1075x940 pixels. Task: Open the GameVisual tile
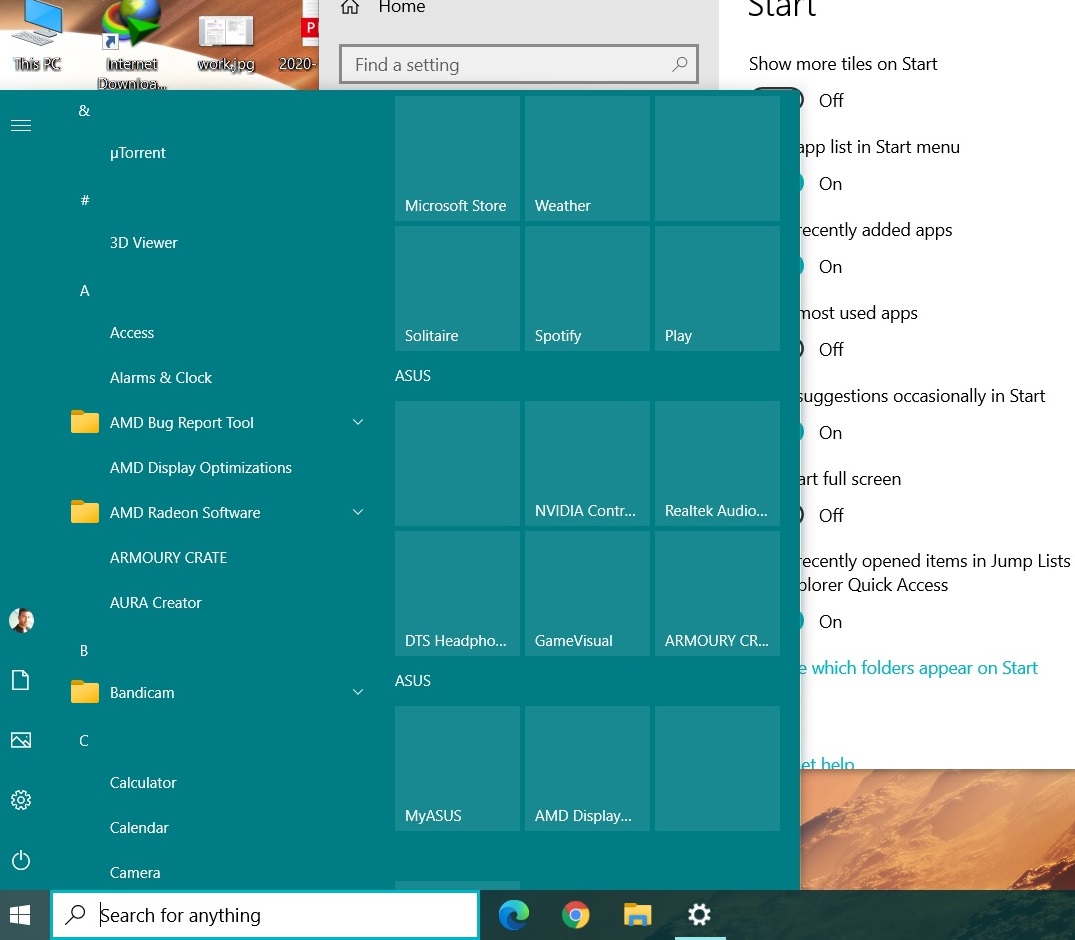point(588,594)
